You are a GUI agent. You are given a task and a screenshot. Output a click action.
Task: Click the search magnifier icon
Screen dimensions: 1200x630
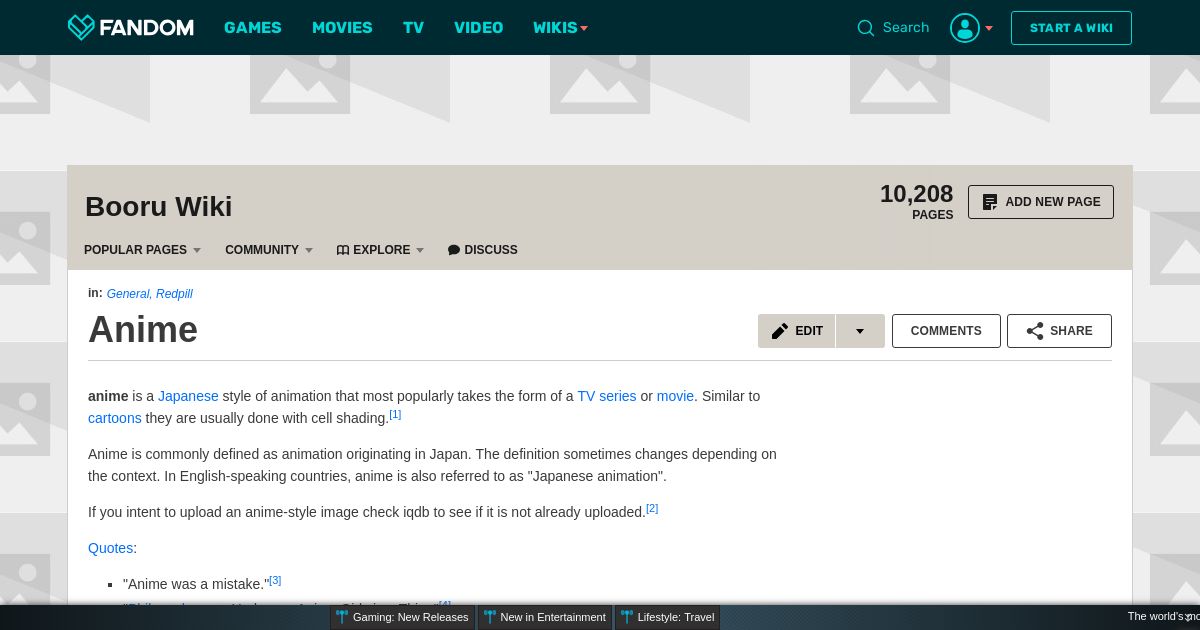click(x=866, y=28)
